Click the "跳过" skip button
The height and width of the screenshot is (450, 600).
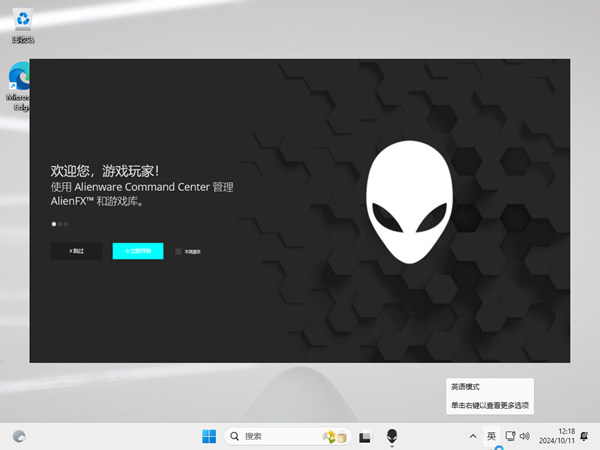tap(77, 251)
